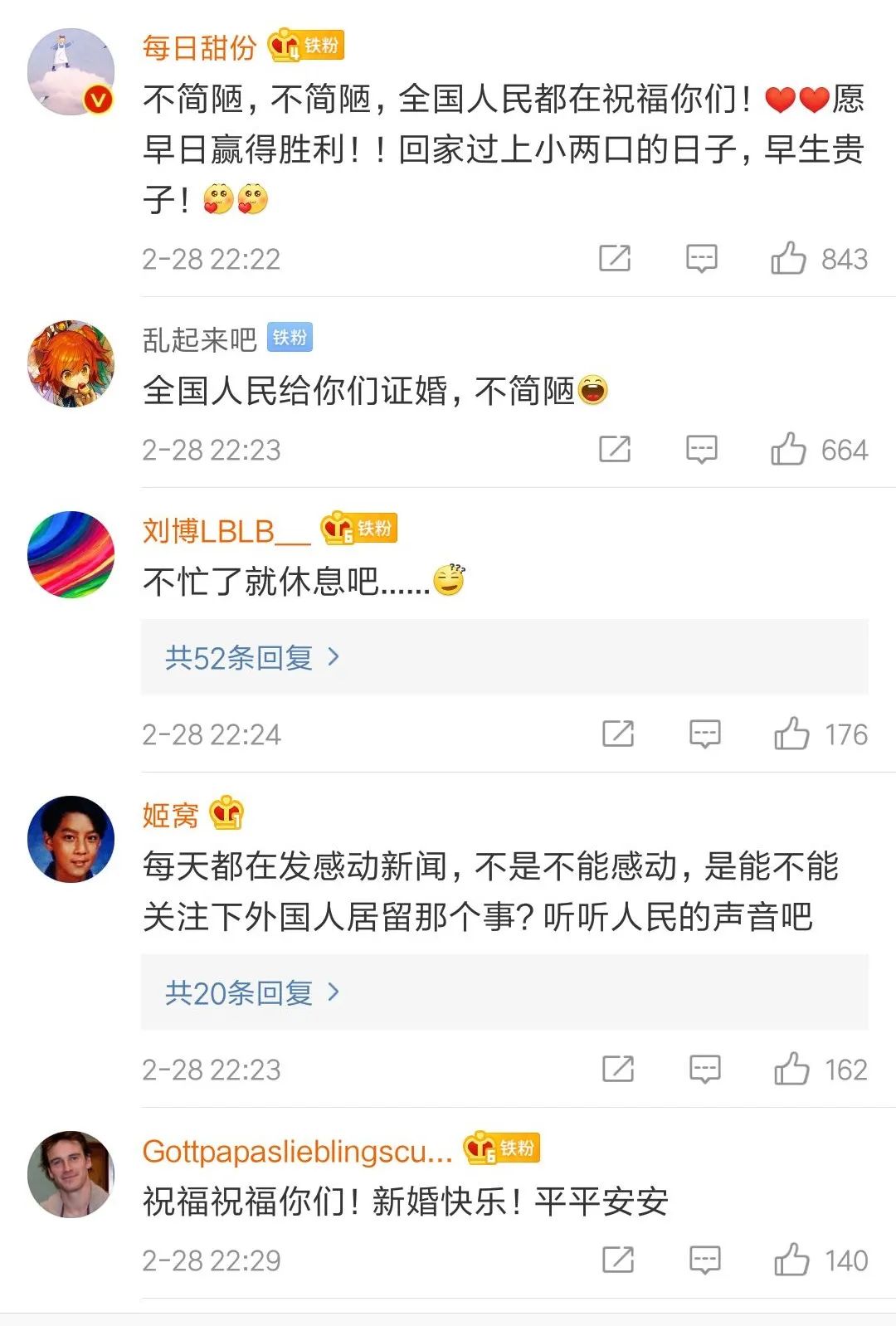Open the 姬窝 username profile link
Screen dimensions: 896x1326
point(171,815)
